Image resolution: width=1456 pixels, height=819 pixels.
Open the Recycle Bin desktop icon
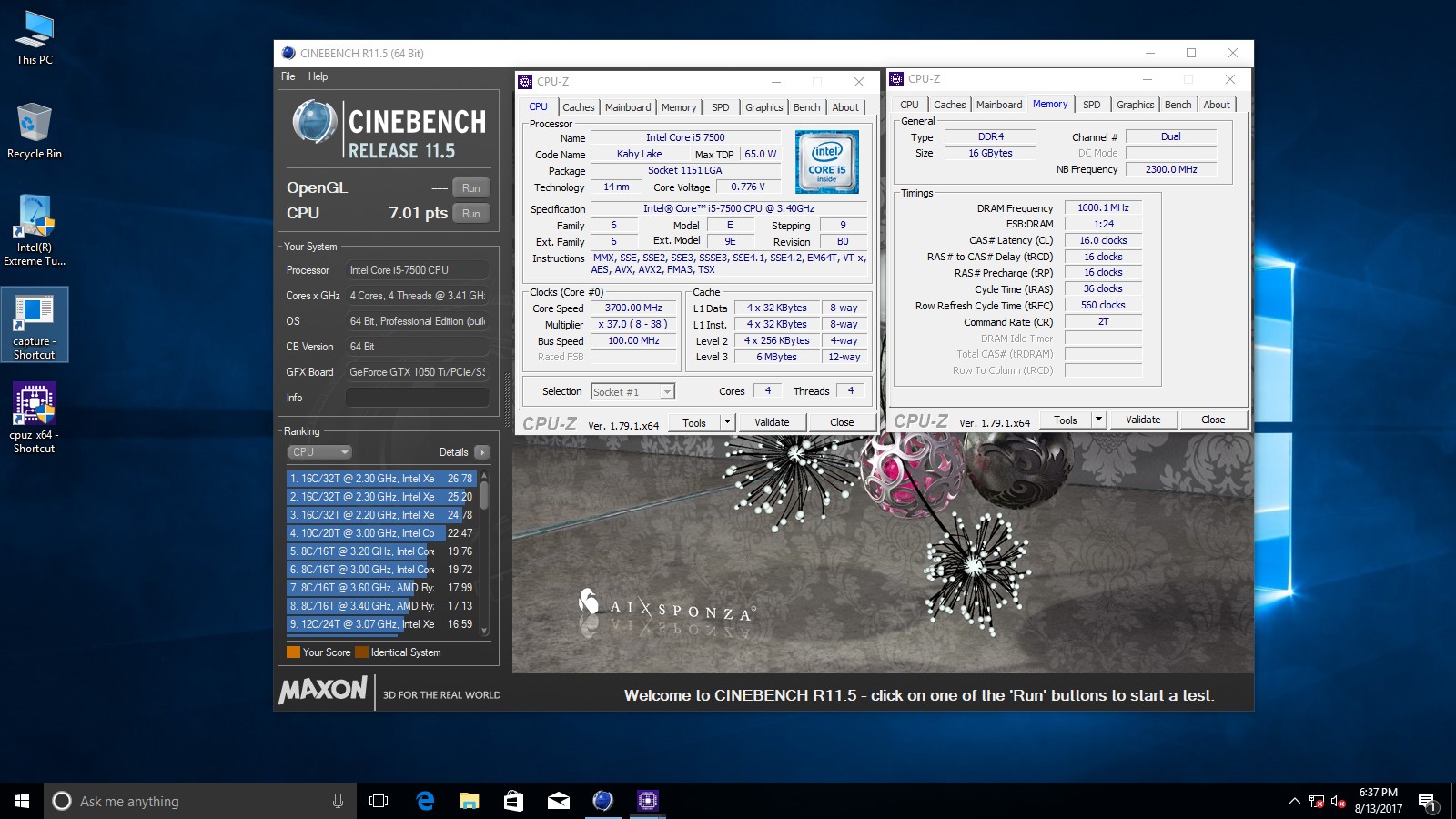coord(35,131)
